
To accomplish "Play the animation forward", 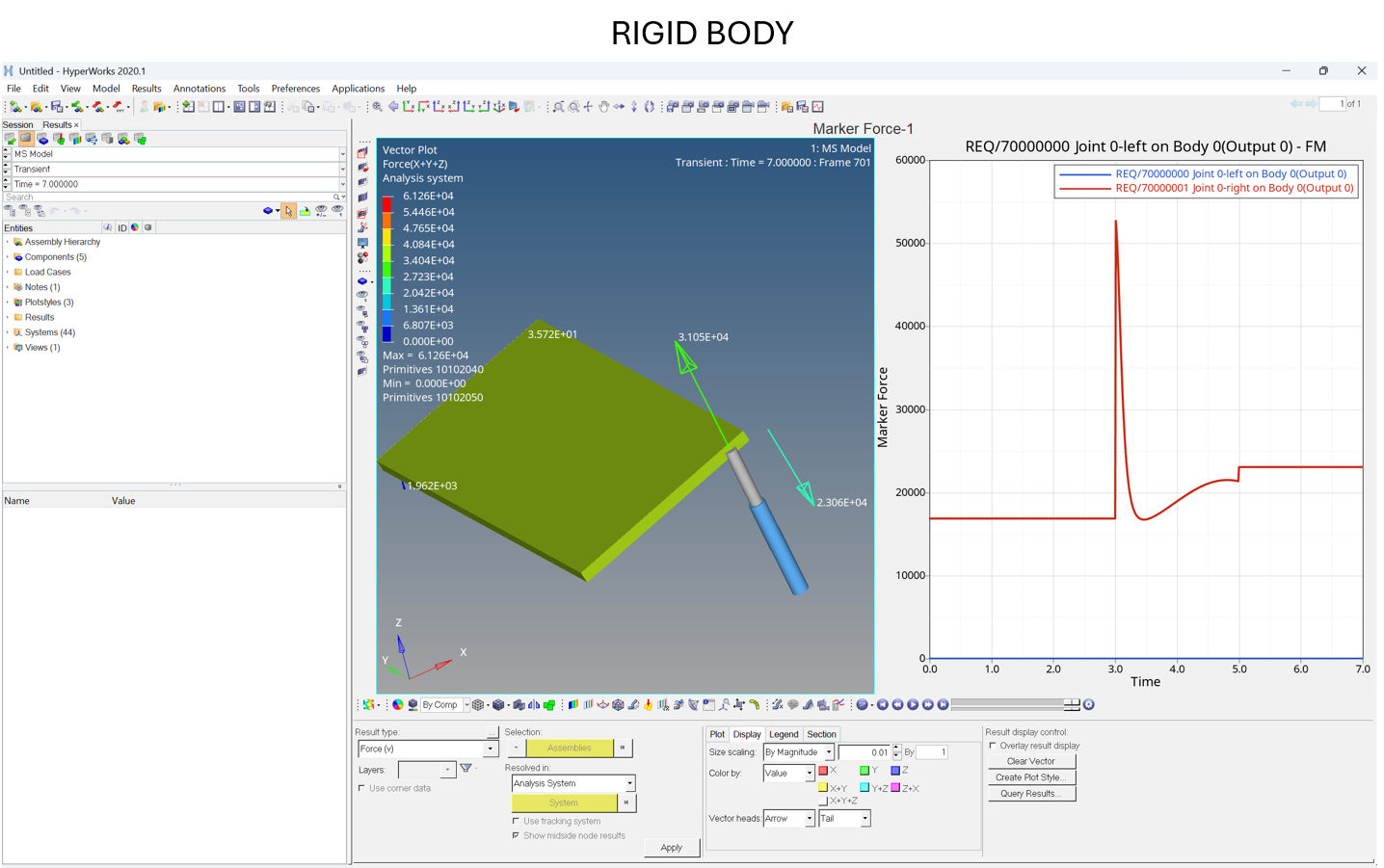I will 913,705.
